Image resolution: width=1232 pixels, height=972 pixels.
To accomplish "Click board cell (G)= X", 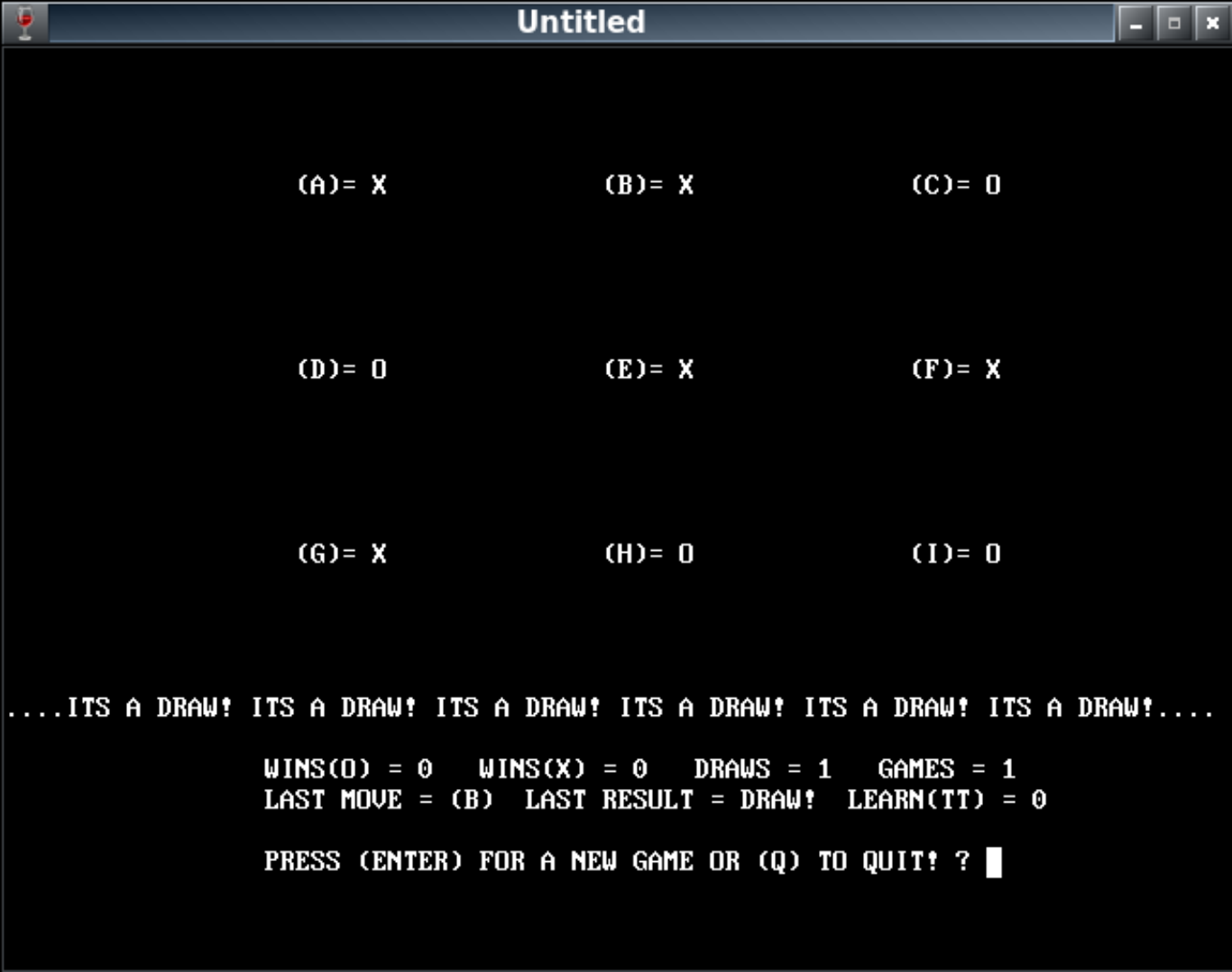I will (x=342, y=554).
